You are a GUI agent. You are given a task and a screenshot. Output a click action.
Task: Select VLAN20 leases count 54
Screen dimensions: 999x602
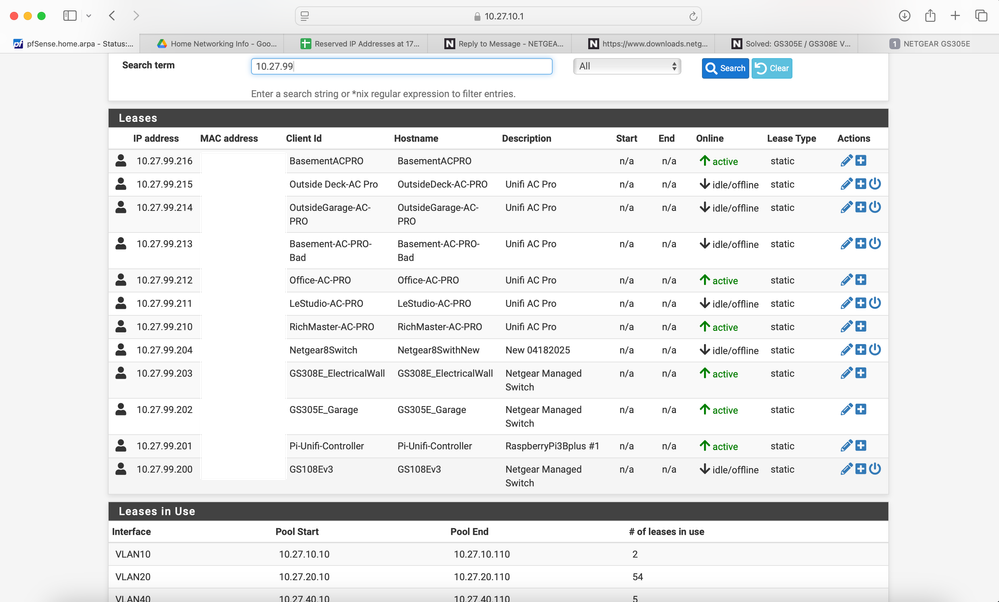[638, 577]
